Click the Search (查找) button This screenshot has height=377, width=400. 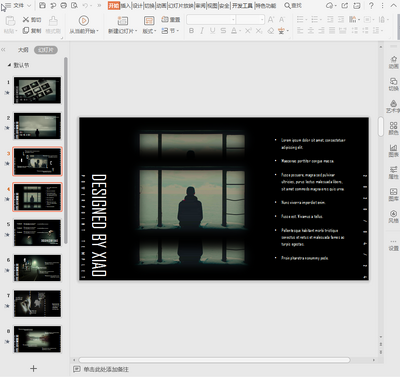point(293,5)
